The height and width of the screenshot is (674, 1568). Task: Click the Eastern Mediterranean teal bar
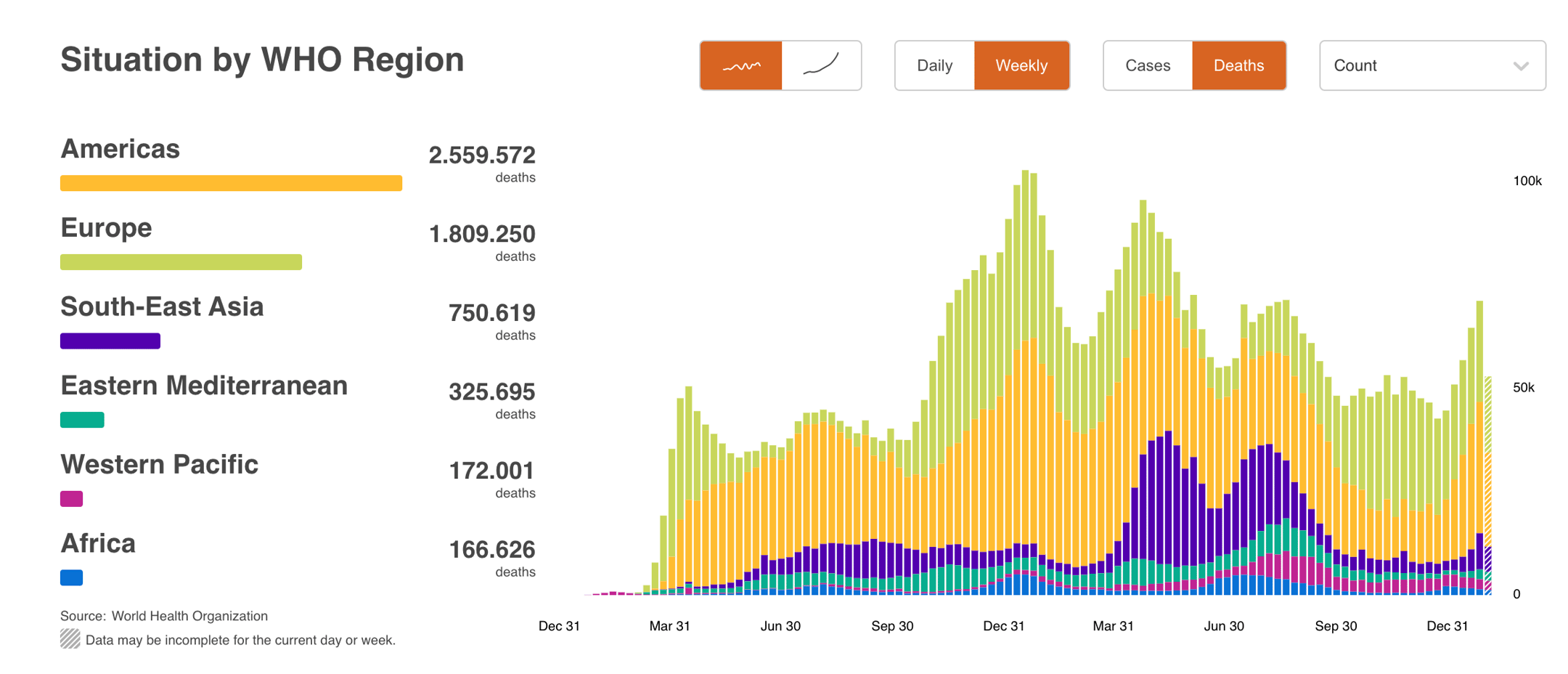click(82, 420)
